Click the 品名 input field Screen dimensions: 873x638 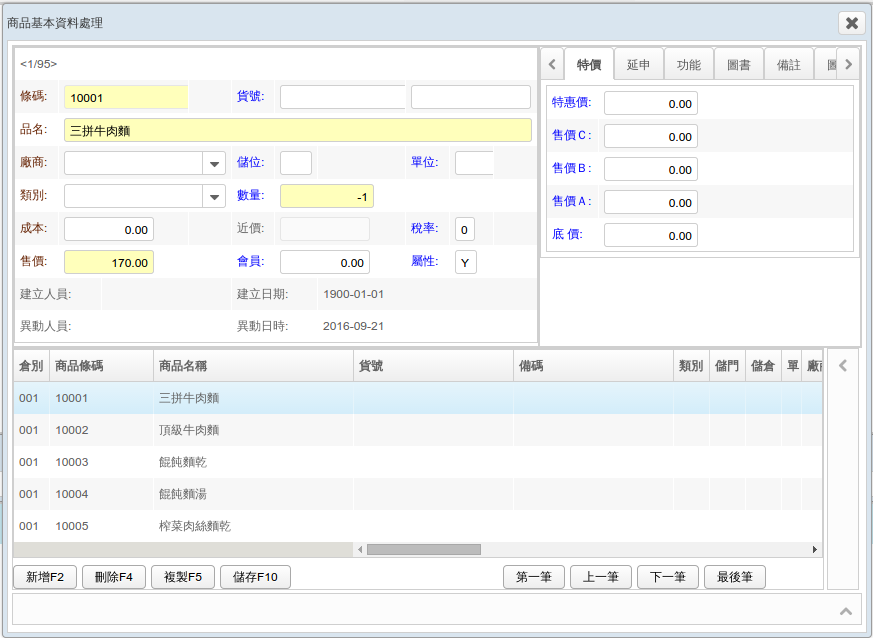point(298,130)
